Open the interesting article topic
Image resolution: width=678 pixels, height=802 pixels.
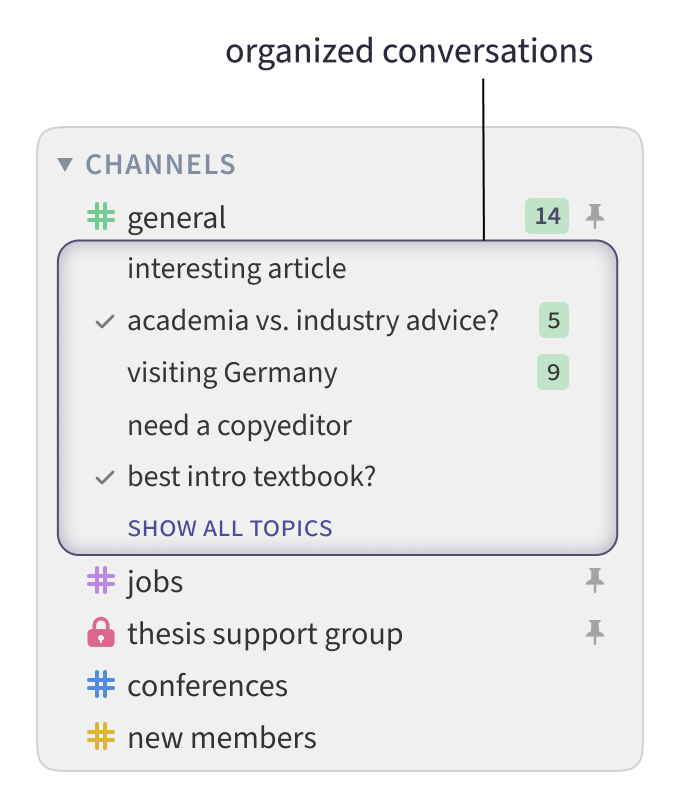(x=237, y=268)
